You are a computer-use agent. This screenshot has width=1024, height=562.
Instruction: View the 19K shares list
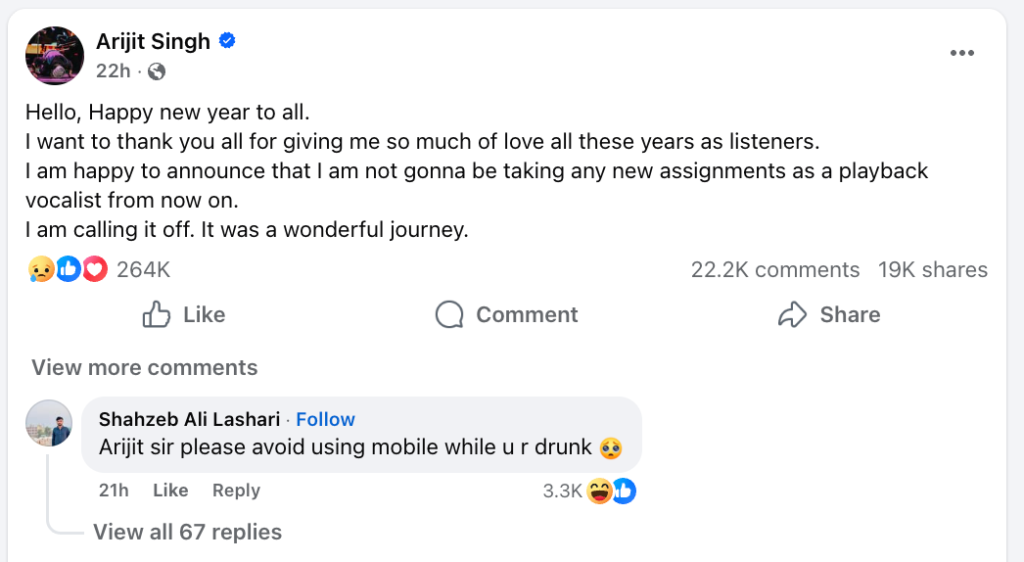click(932, 269)
